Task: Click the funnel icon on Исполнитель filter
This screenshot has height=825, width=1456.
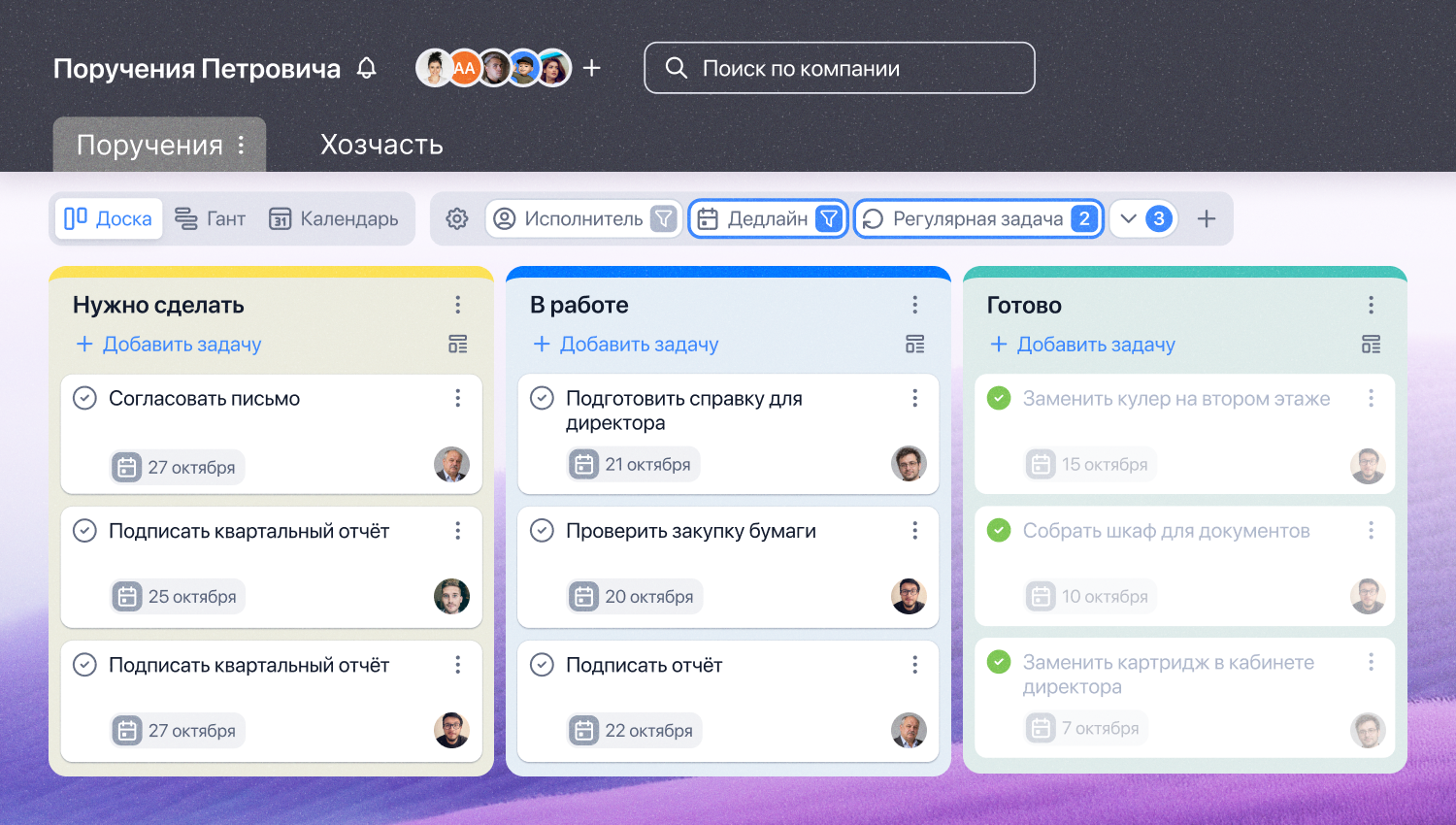Action: click(663, 218)
